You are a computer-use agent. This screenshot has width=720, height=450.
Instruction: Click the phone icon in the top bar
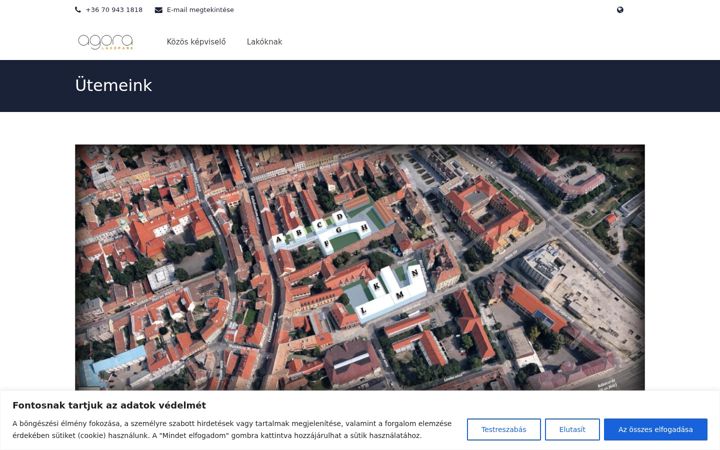78,10
